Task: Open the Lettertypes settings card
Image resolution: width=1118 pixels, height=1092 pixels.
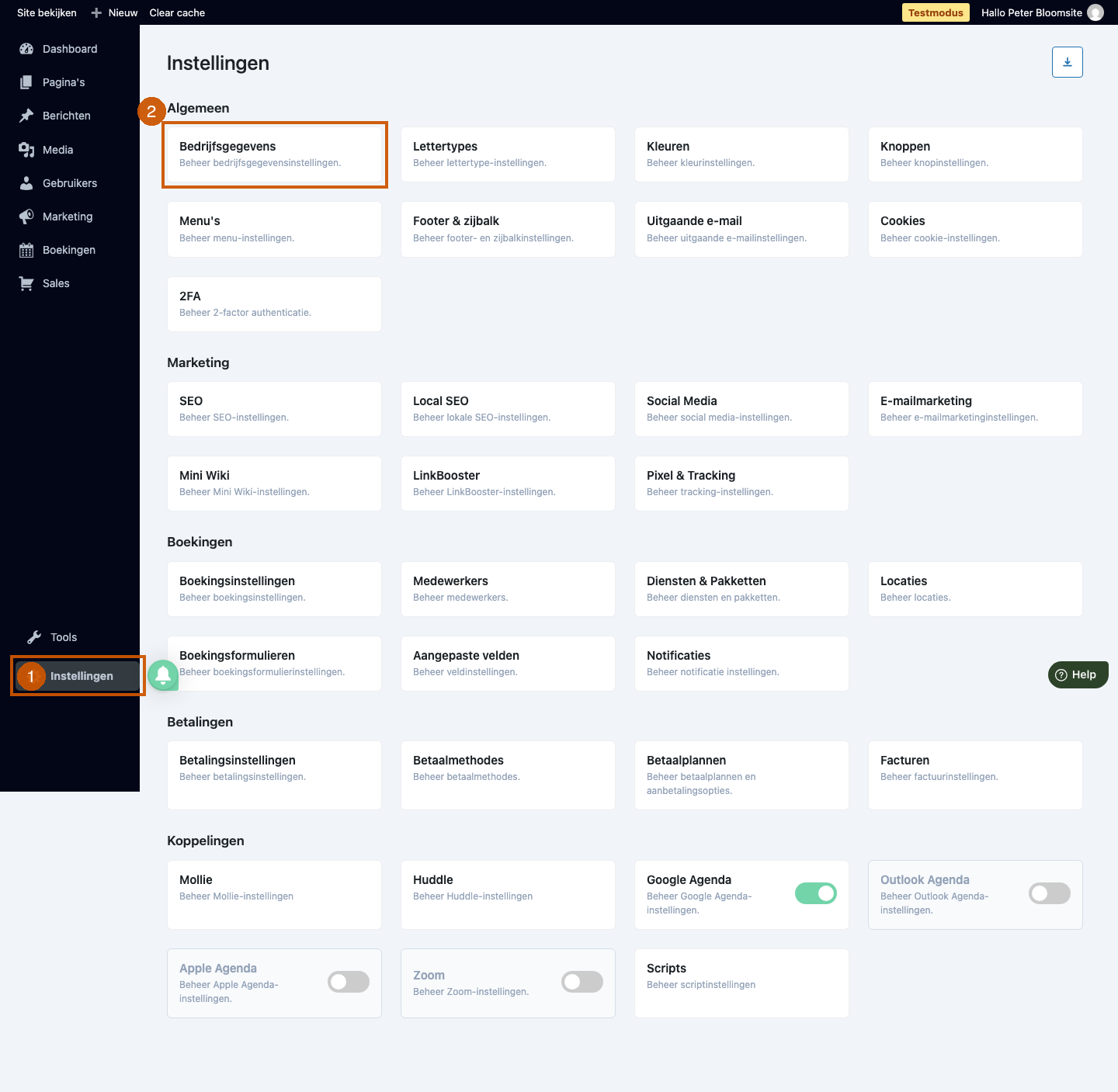Action: click(x=508, y=154)
